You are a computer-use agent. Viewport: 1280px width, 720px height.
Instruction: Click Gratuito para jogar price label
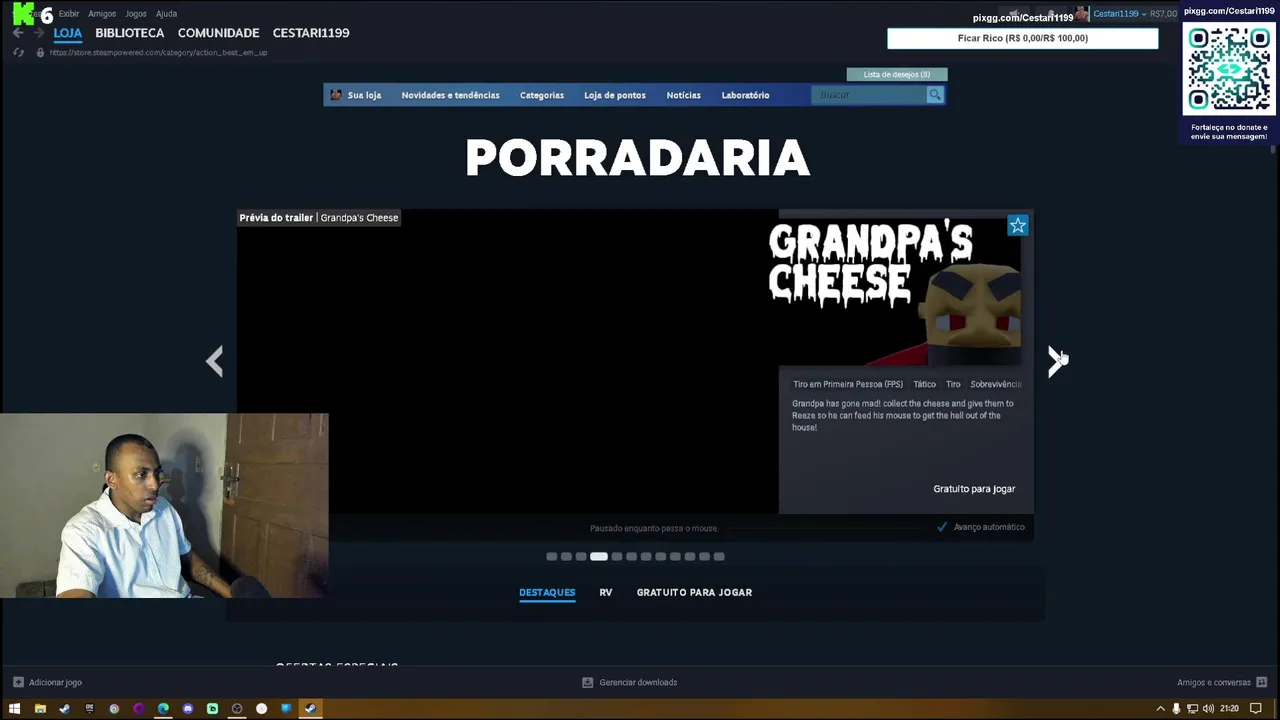[974, 489]
